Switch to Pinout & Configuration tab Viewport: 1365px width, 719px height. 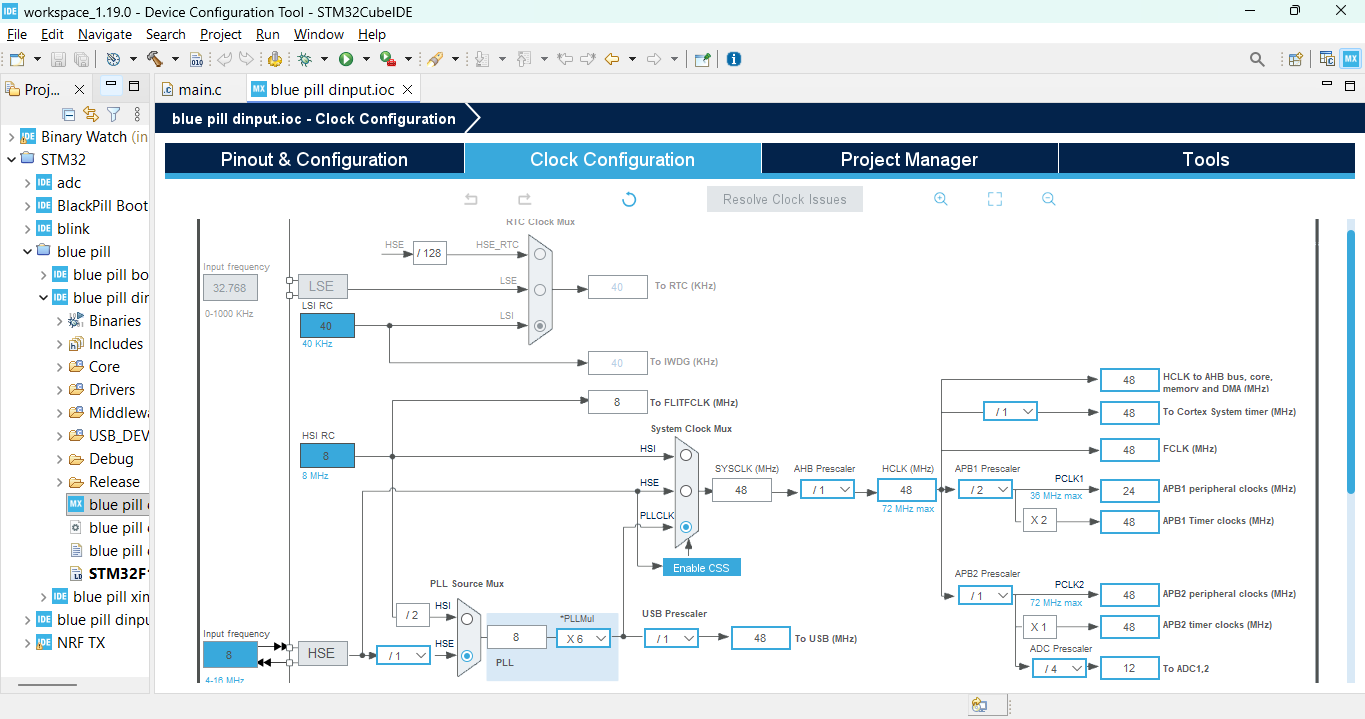pyautogui.click(x=314, y=160)
